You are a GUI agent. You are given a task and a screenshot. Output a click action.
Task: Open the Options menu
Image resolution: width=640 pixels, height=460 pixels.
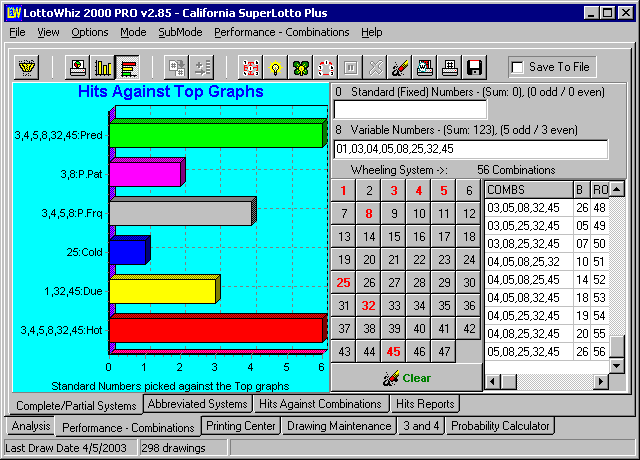click(x=90, y=32)
